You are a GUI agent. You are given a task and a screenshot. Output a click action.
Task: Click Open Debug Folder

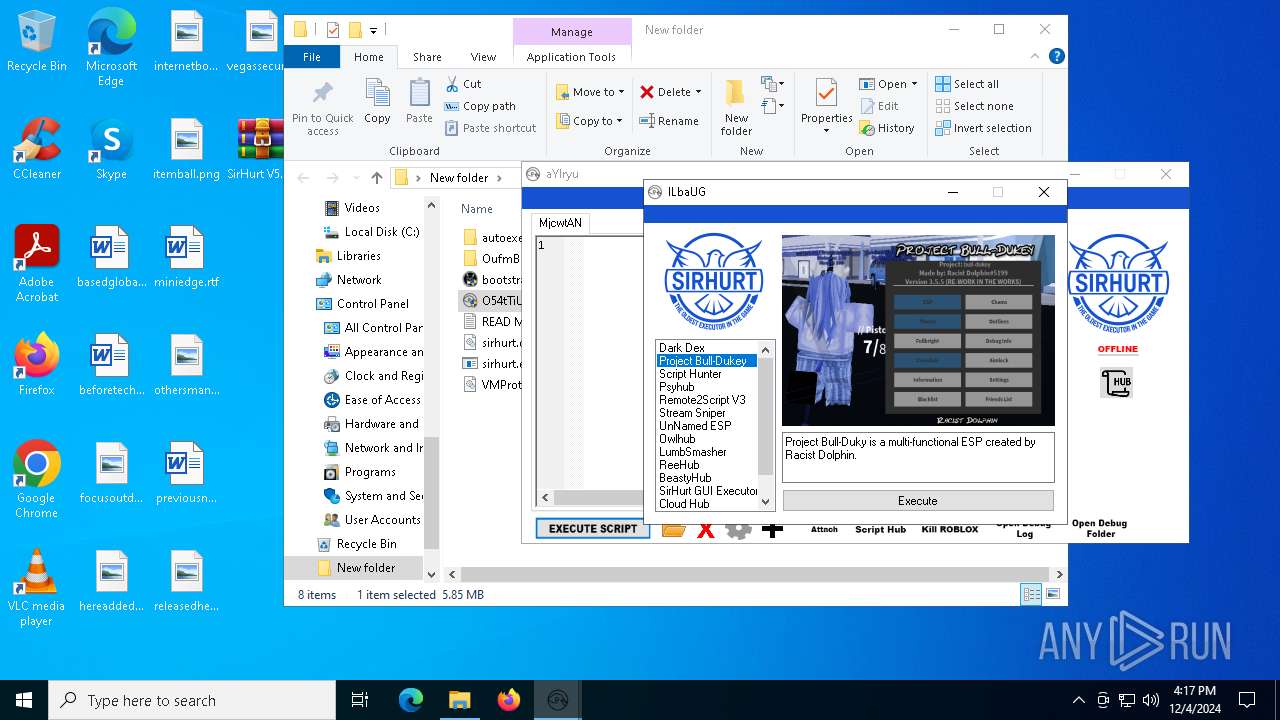click(1099, 528)
